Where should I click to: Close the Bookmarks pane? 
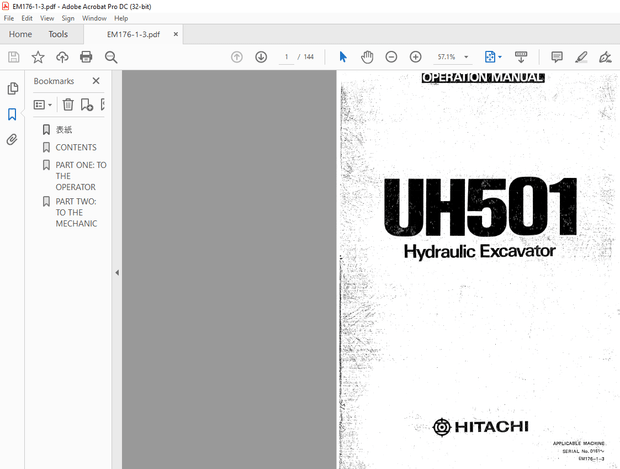pyautogui.click(x=96, y=81)
